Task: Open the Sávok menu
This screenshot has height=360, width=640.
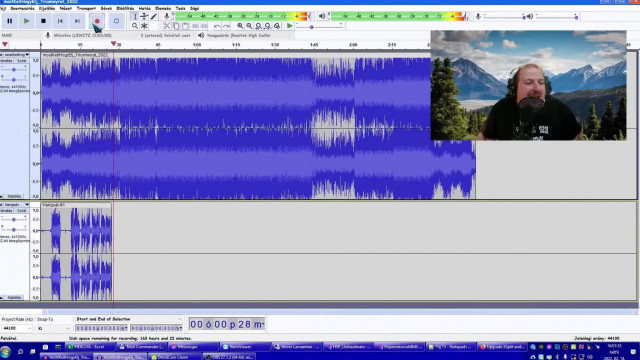Action: point(106,8)
